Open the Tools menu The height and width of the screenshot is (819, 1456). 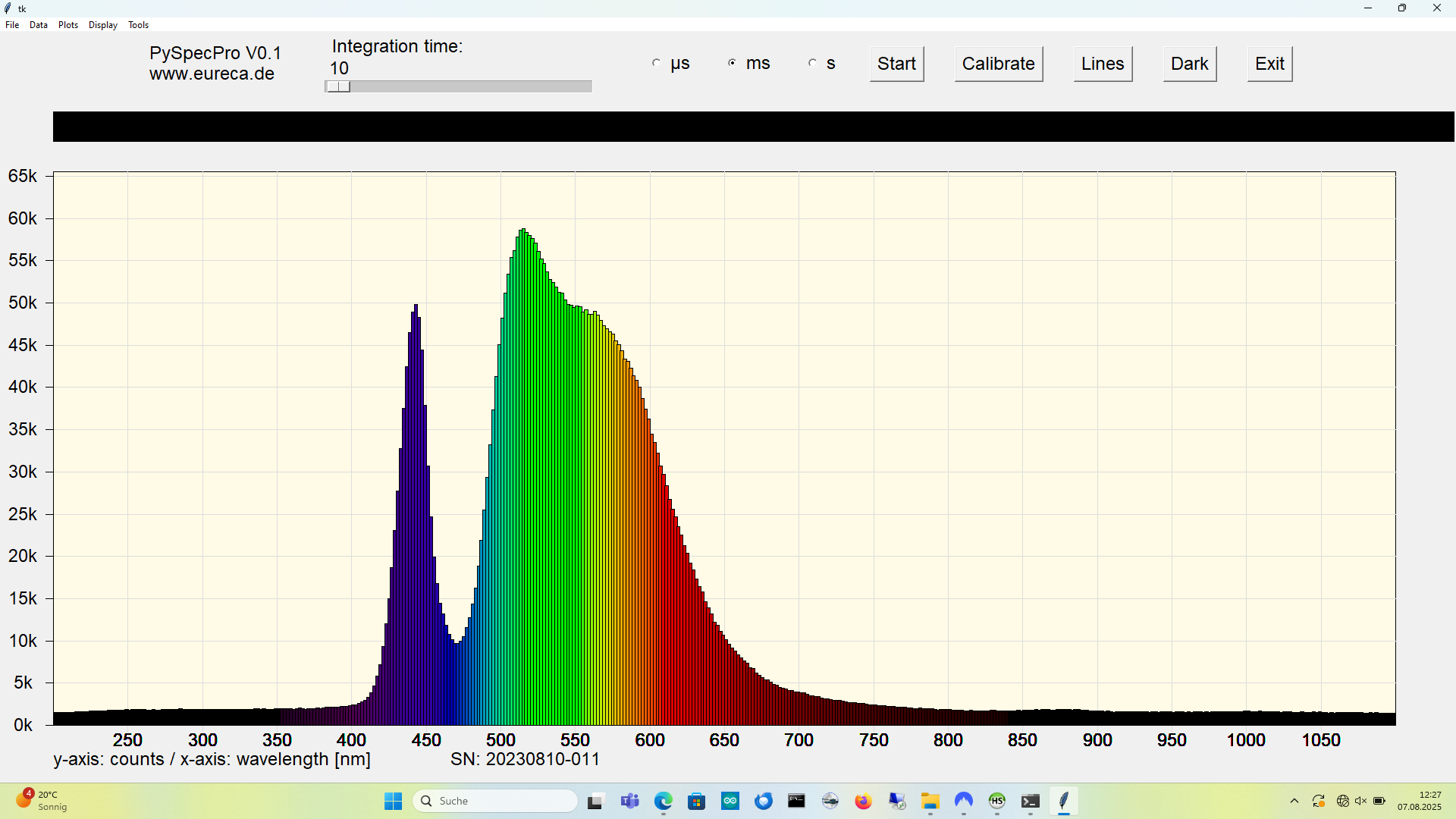pyautogui.click(x=138, y=25)
